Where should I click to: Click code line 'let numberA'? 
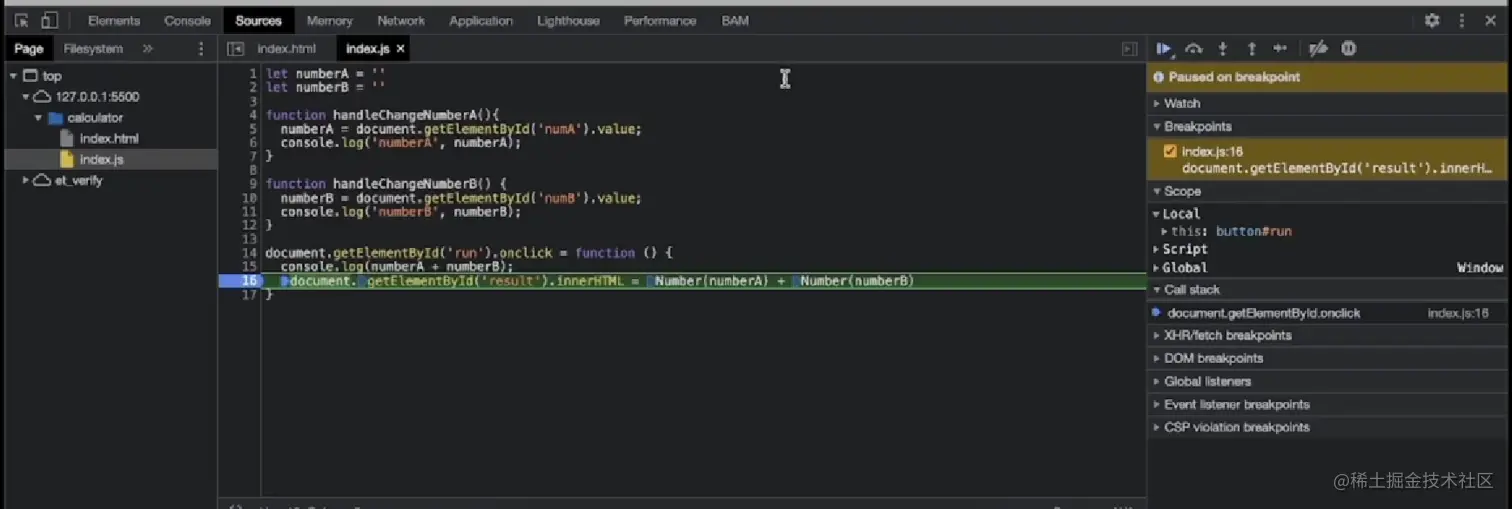click(x=325, y=74)
